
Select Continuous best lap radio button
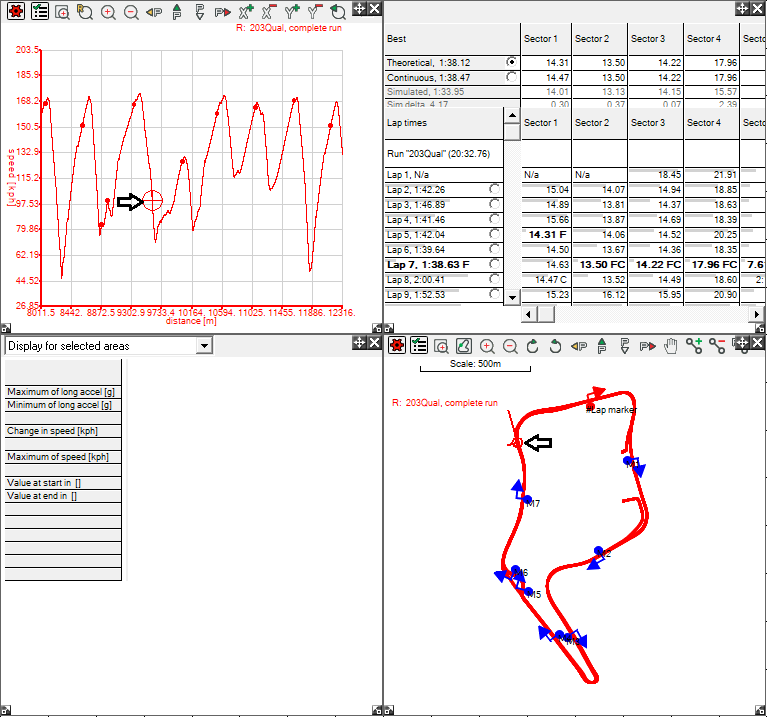tap(511, 77)
